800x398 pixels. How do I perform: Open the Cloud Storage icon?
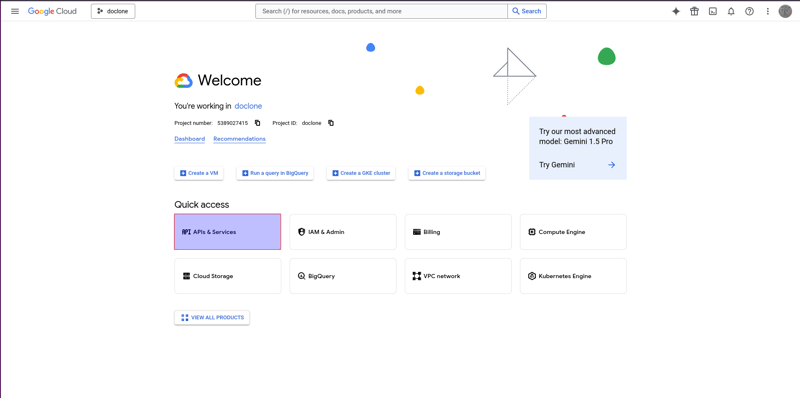pos(186,276)
